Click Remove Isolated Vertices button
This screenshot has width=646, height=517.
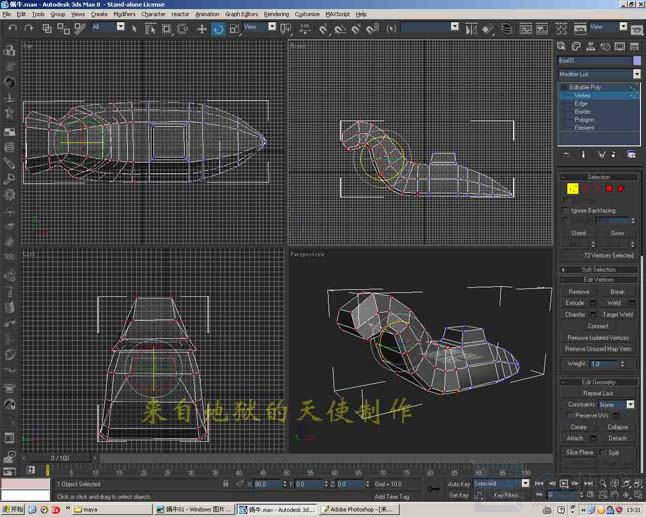click(598, 338)
